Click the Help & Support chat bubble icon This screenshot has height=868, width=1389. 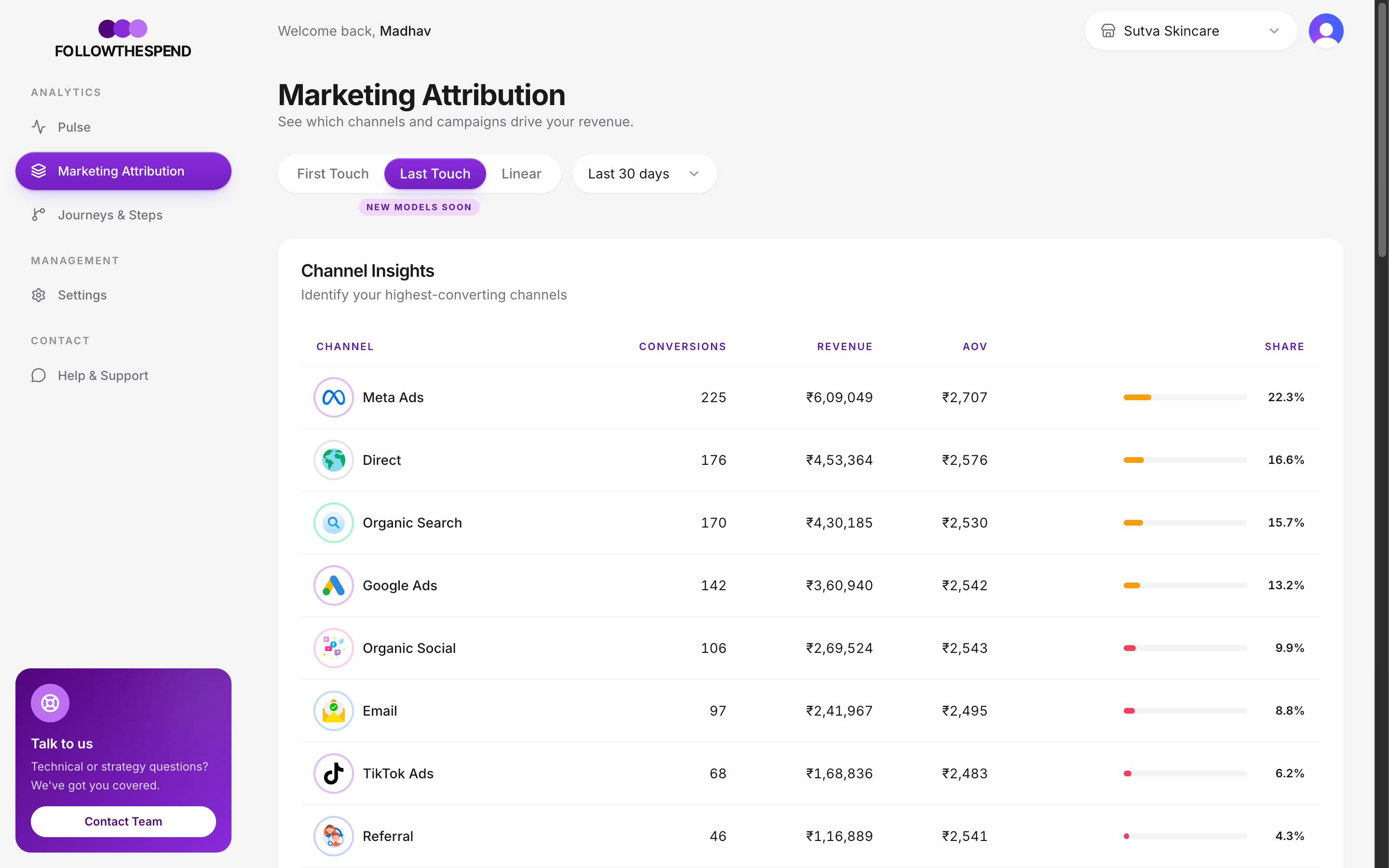coord(39,376)
